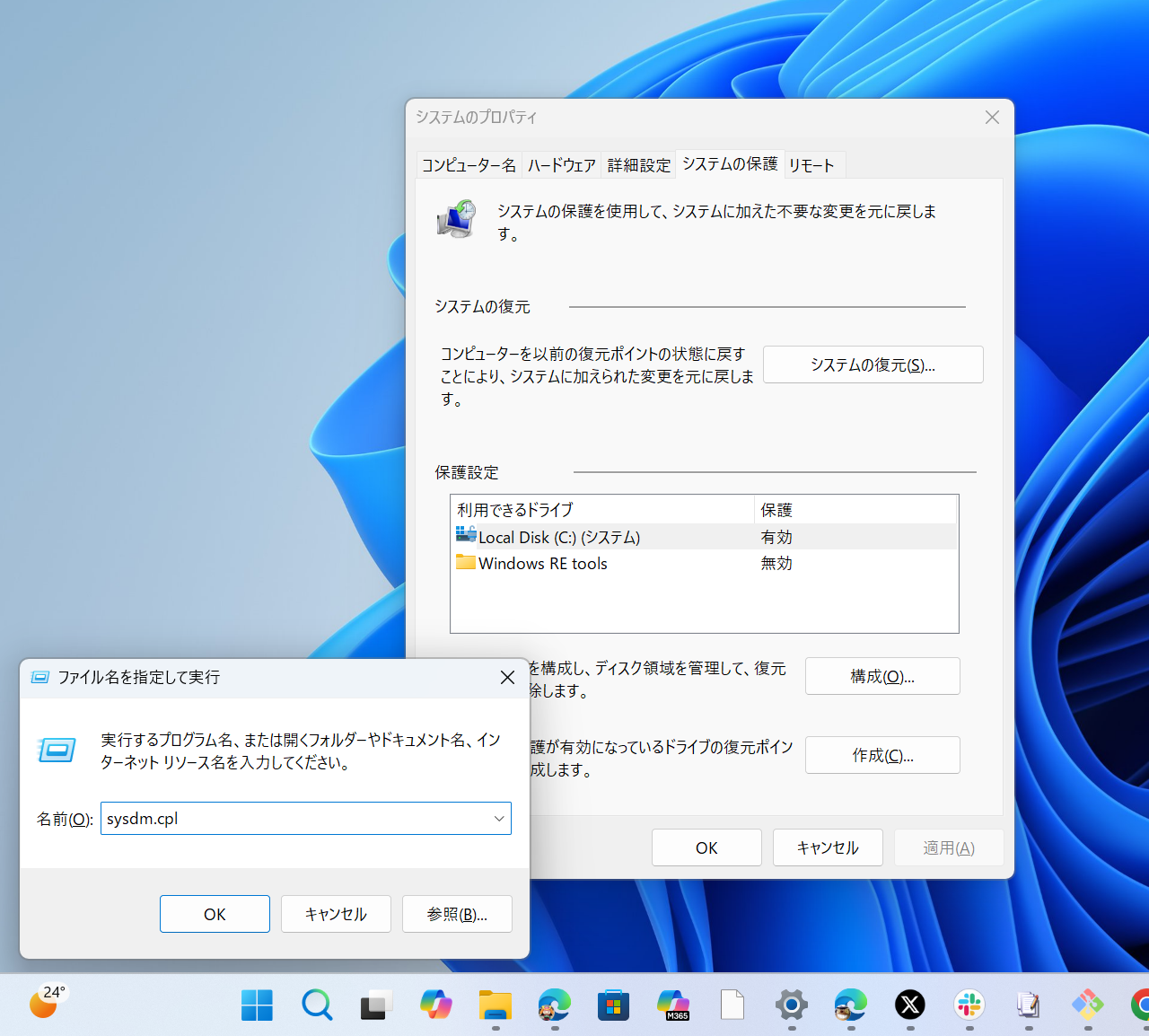
Task: Open the Microsoft Store
Action: 613,1005
